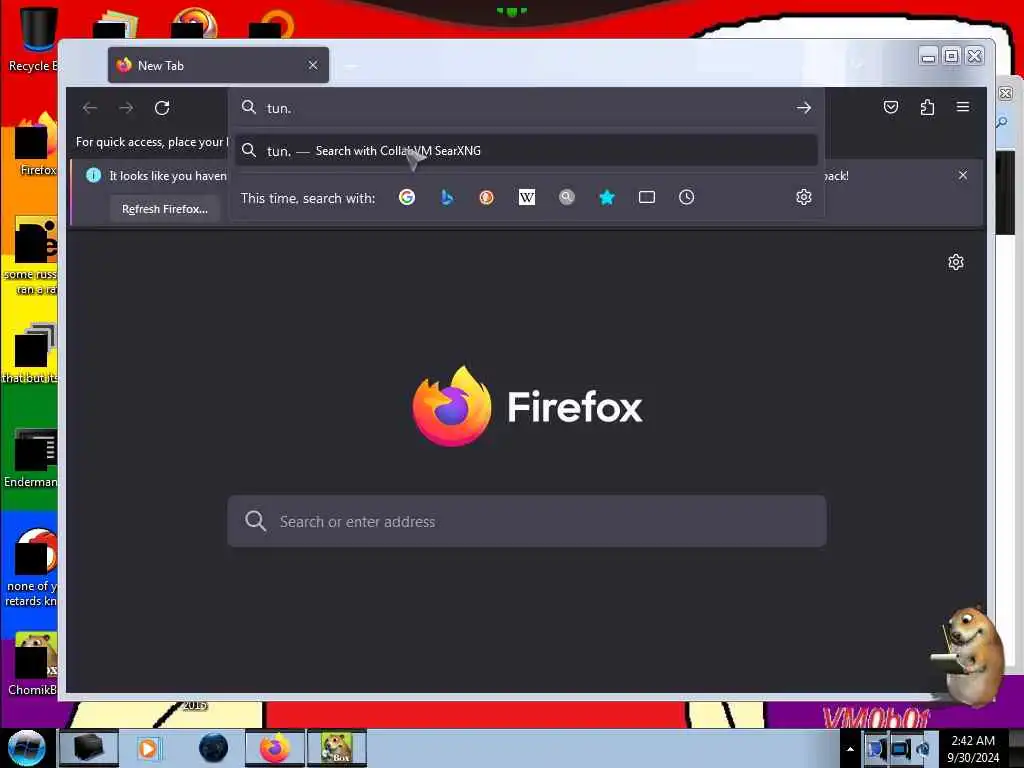Open the Extensions puzzle icon
This screenshot has height=768, width=1024.
pos(927,107)
